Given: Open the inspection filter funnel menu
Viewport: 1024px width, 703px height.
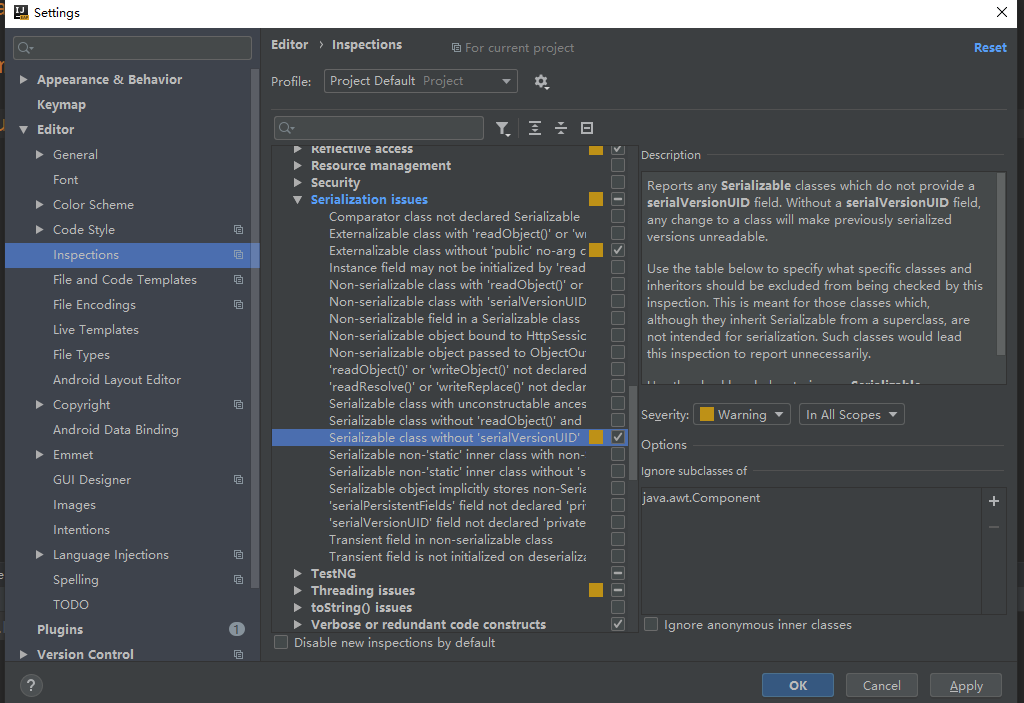Looking at the screenshot, I should 502,128.
